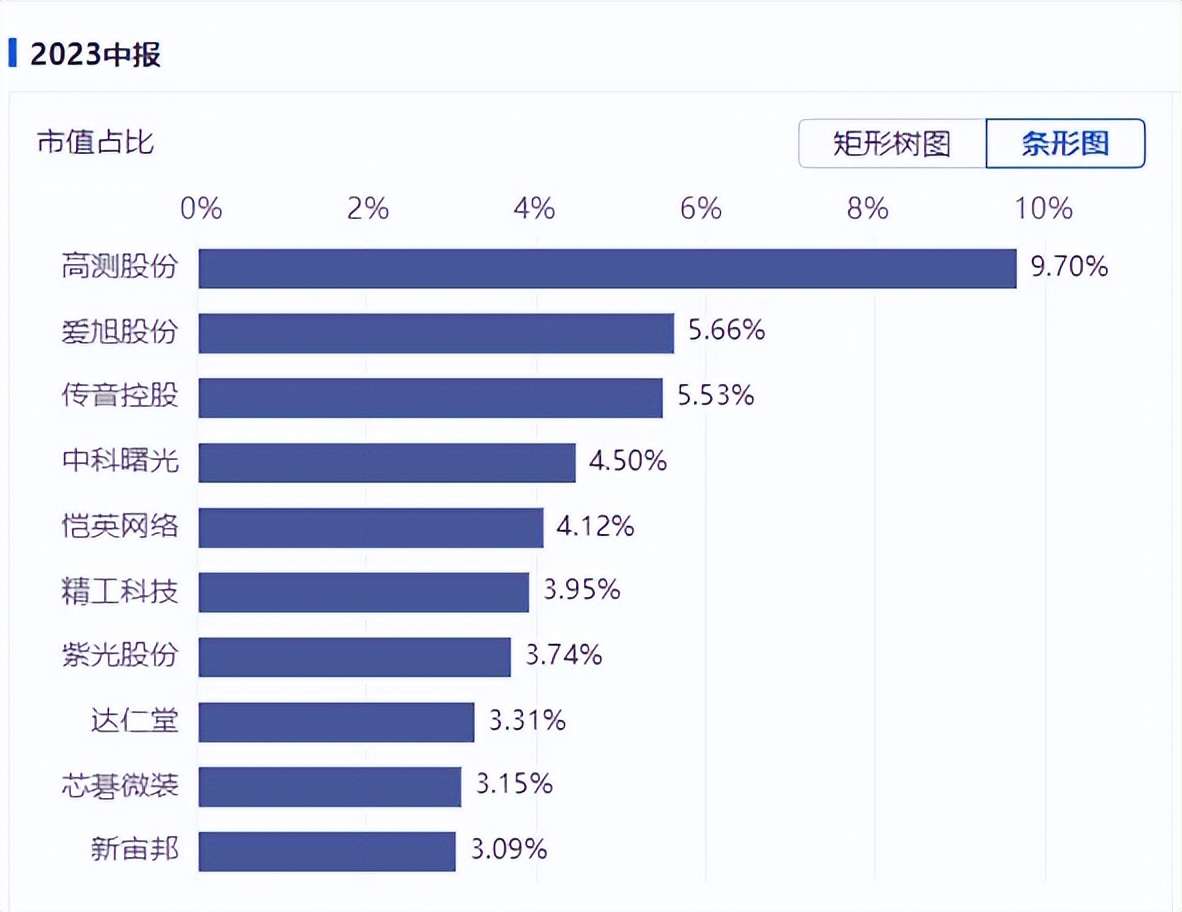Click the 紫光股份 bar
This screenshot has width=1182, height=912.
pyautogui.click(x=355, y=657)
